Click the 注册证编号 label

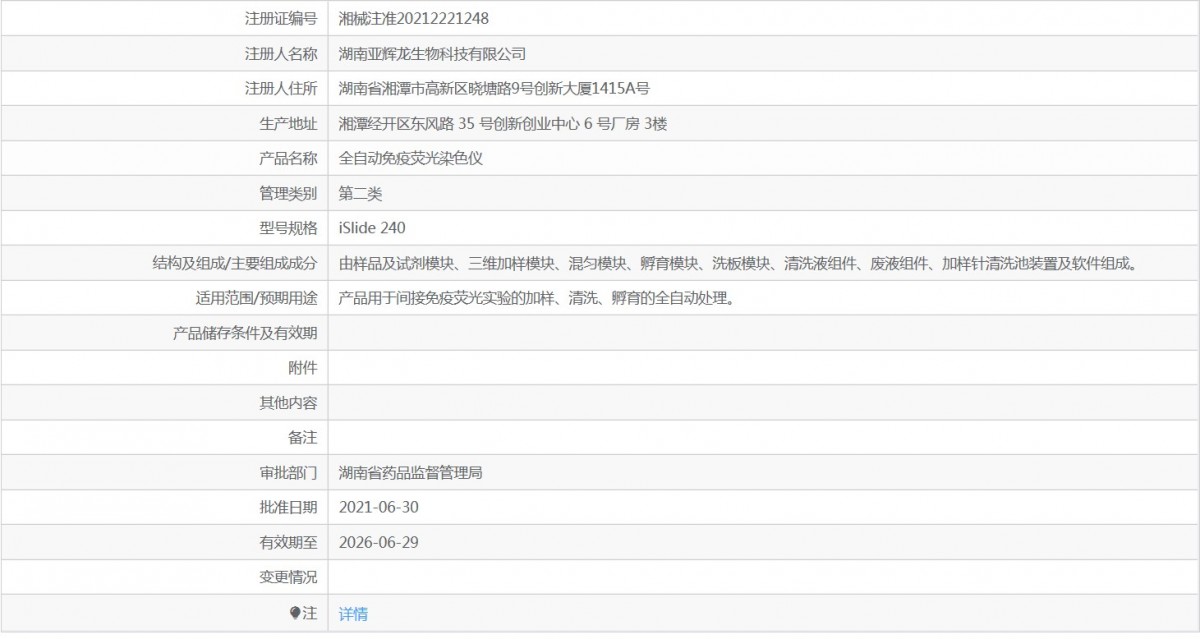point(281,18)
